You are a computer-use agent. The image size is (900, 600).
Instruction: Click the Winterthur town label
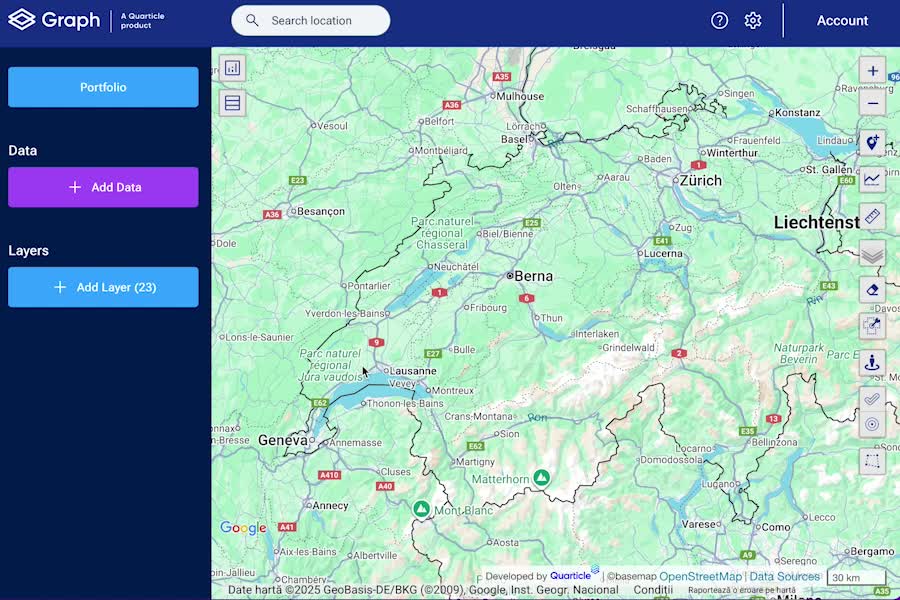[732, 153]
